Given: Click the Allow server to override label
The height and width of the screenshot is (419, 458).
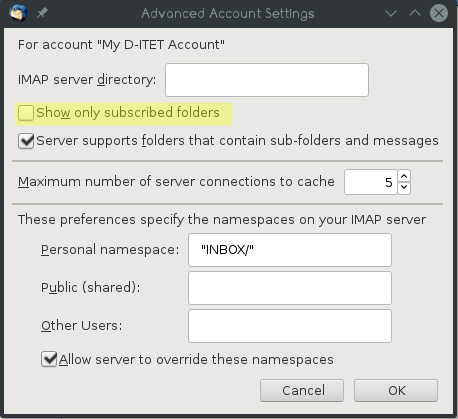Looking at the screenshot, I should pos(196,360).
